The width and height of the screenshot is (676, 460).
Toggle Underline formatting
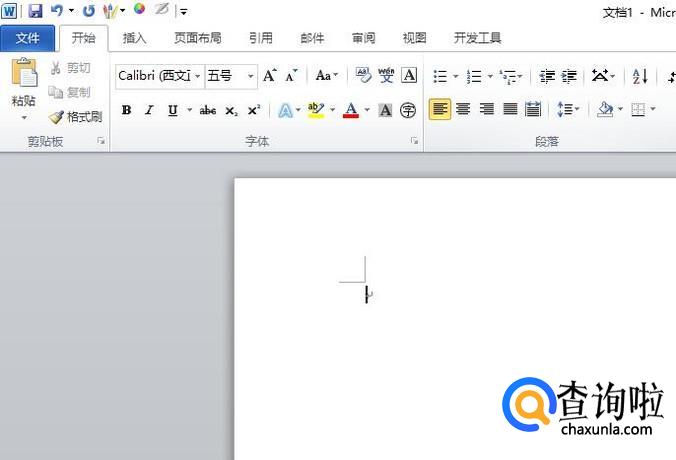tap(172, 110)
